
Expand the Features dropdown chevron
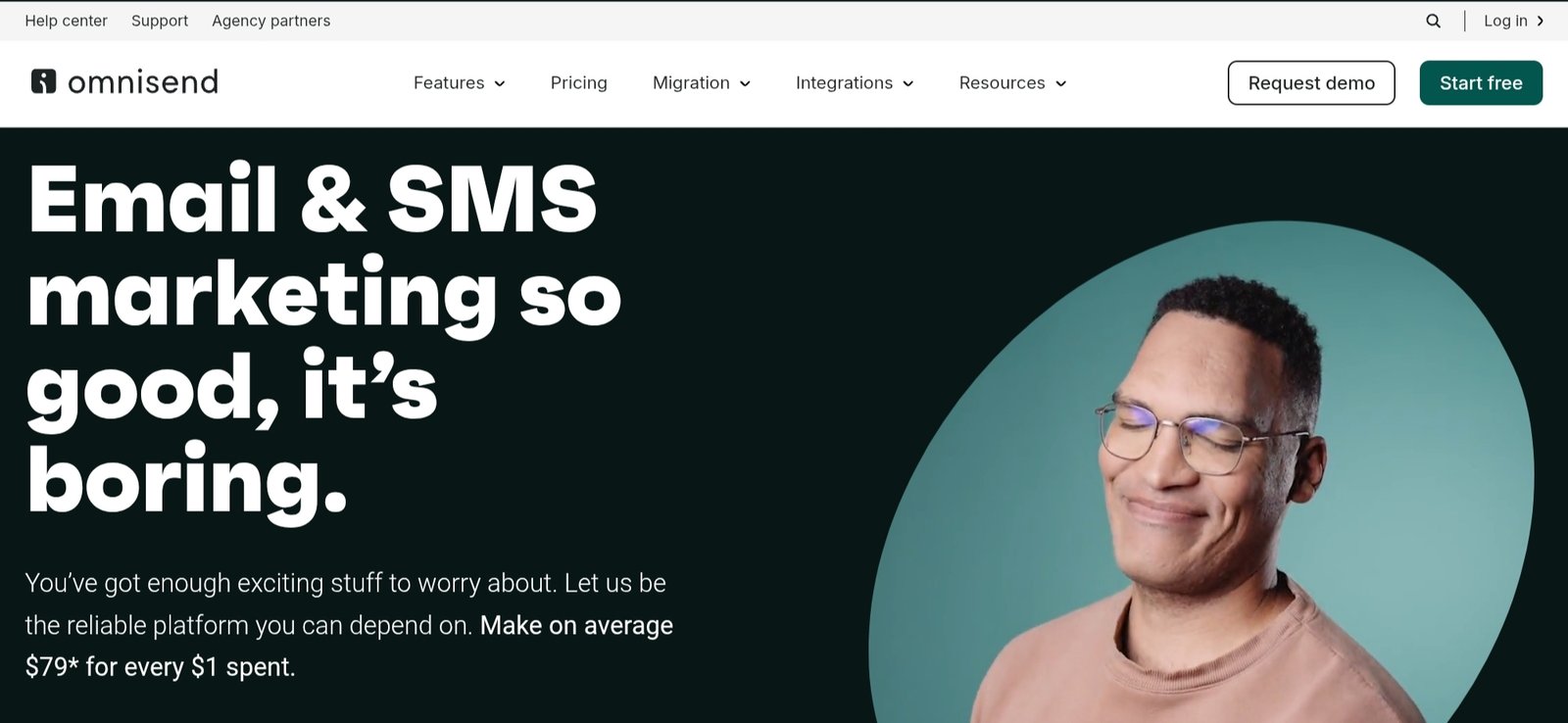point(500,83)
